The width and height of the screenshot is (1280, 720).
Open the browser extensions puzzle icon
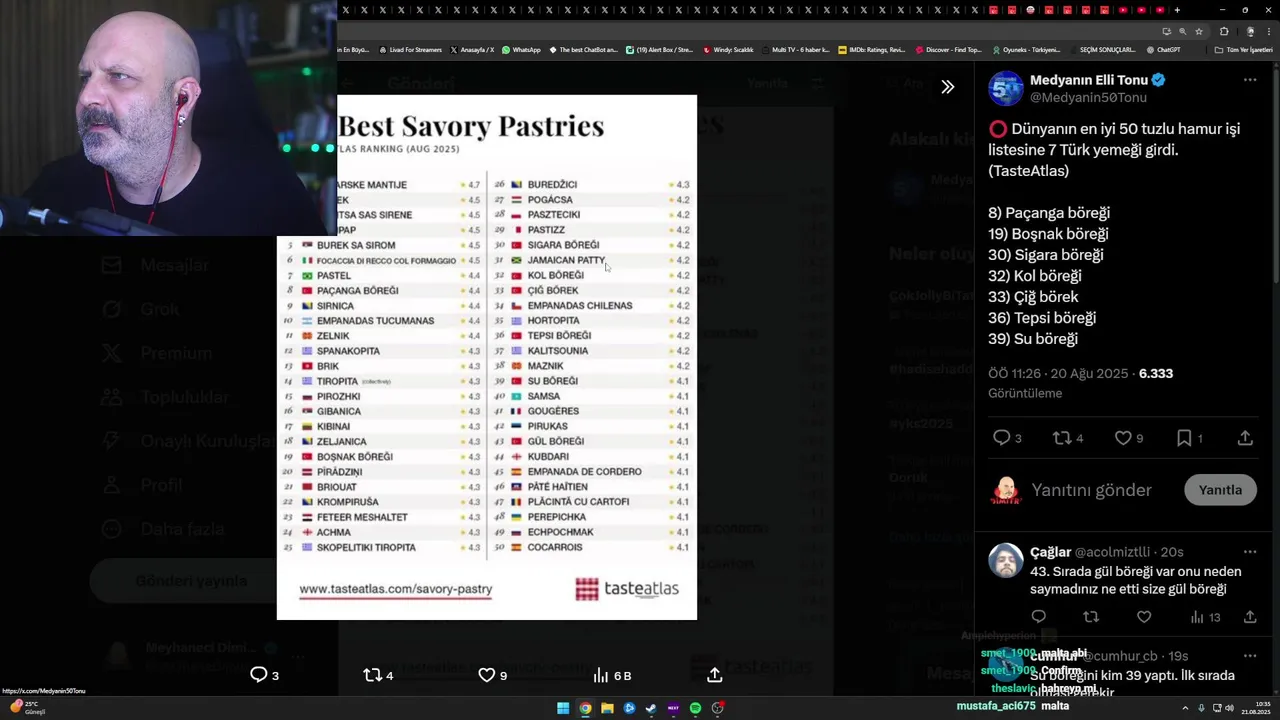click(x=1224, y=31)
